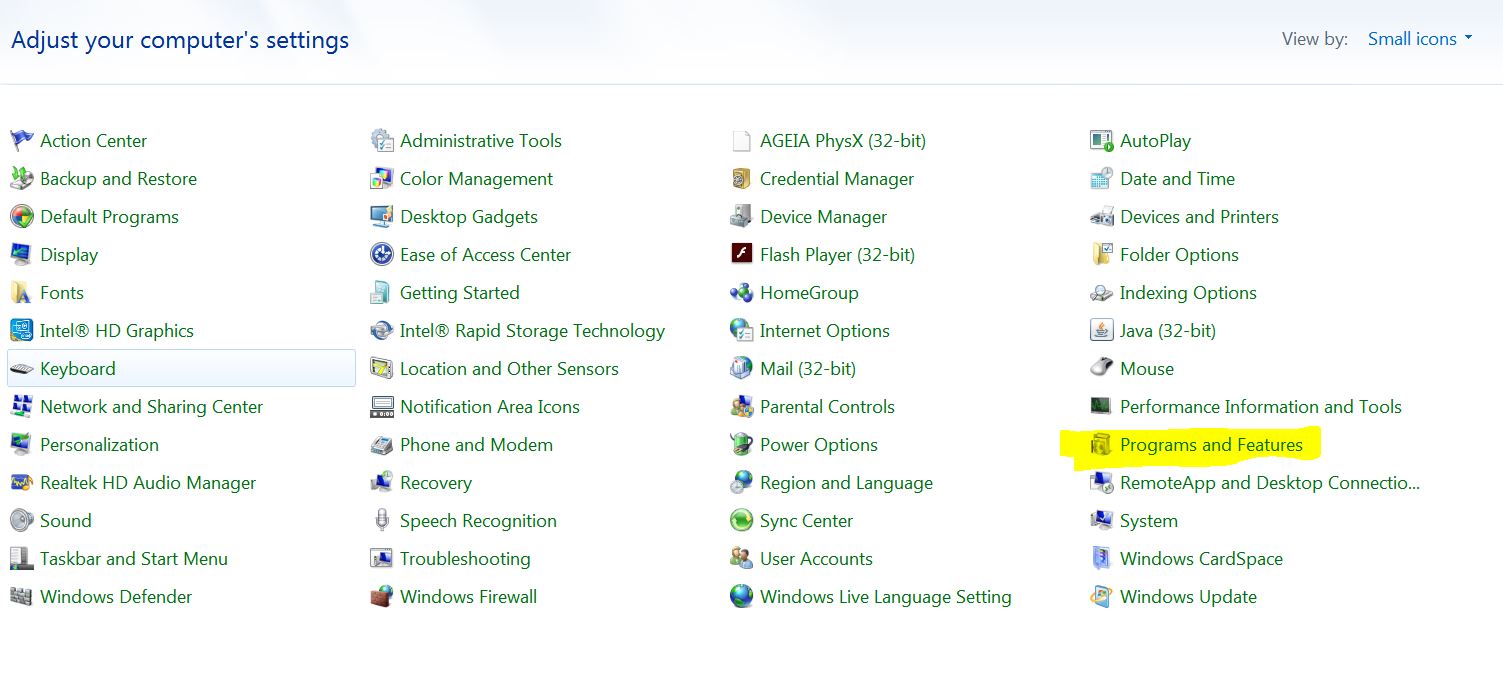Open Credential Manager link

coord(837,179)
